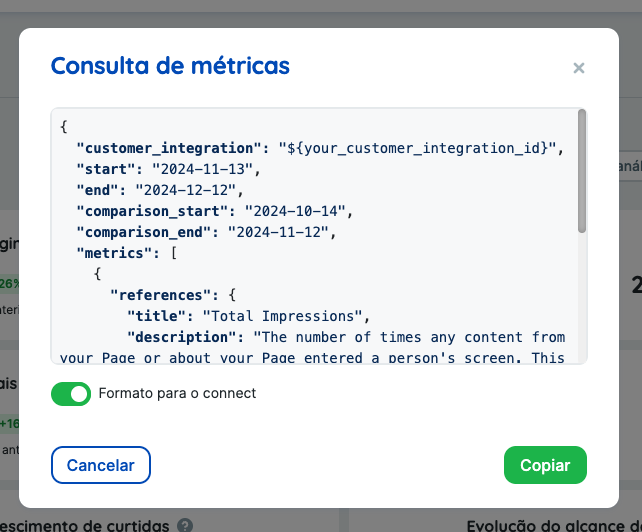Copy the query with Copiar button
This screenshot has width=642, height=532.
pyautogui.click(x=545, y=465)
